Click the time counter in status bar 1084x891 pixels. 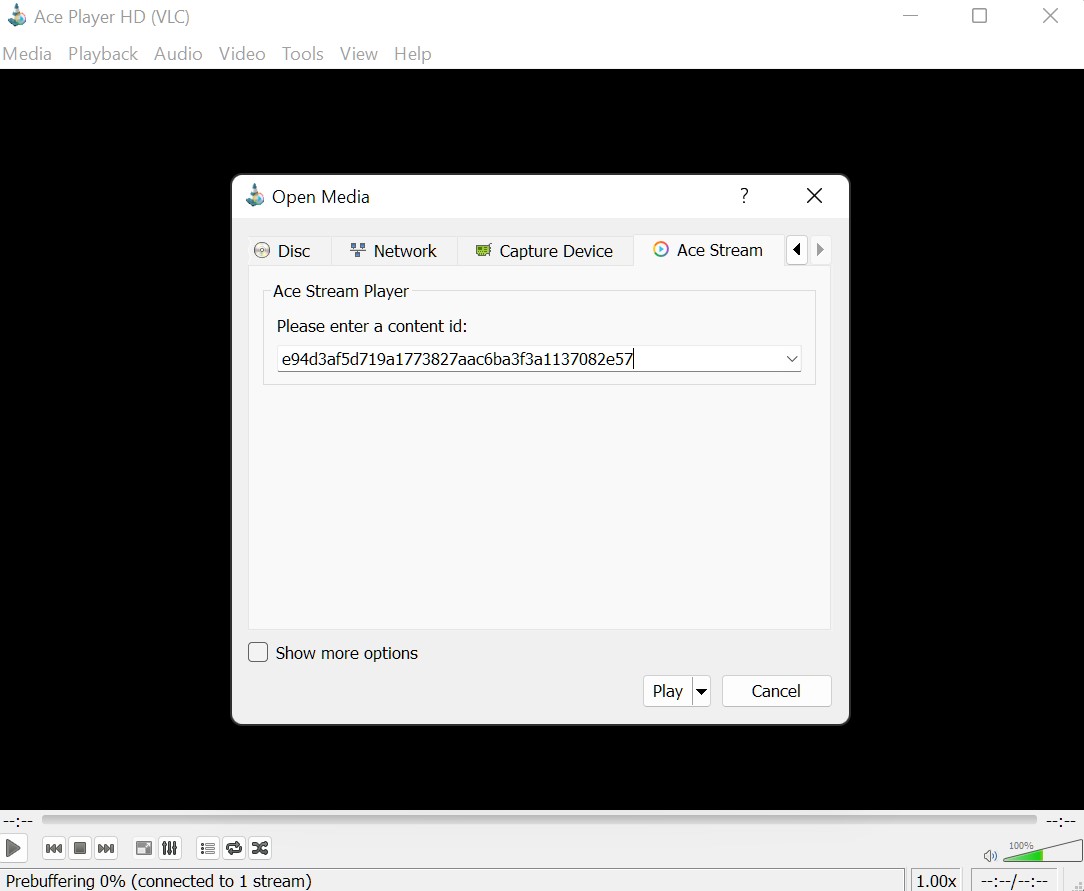point(1013,881)
